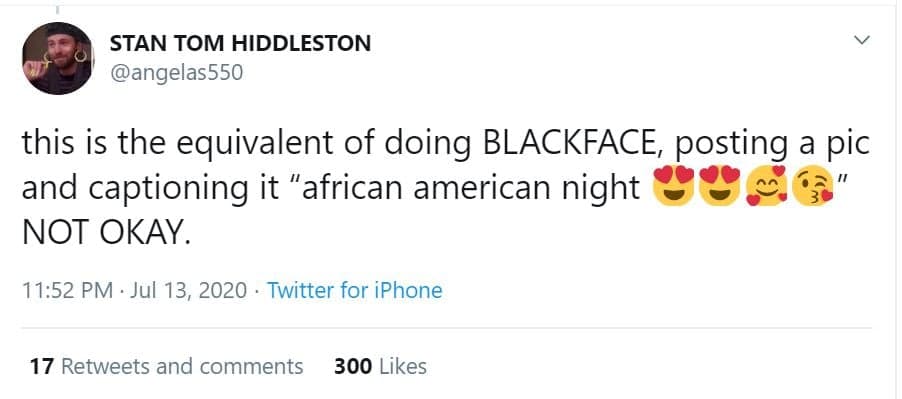Image resolution: width=902 pixels, height=399 pixels.
Task: Click the divider line above the engagement stats
Action: pos(446,328)
